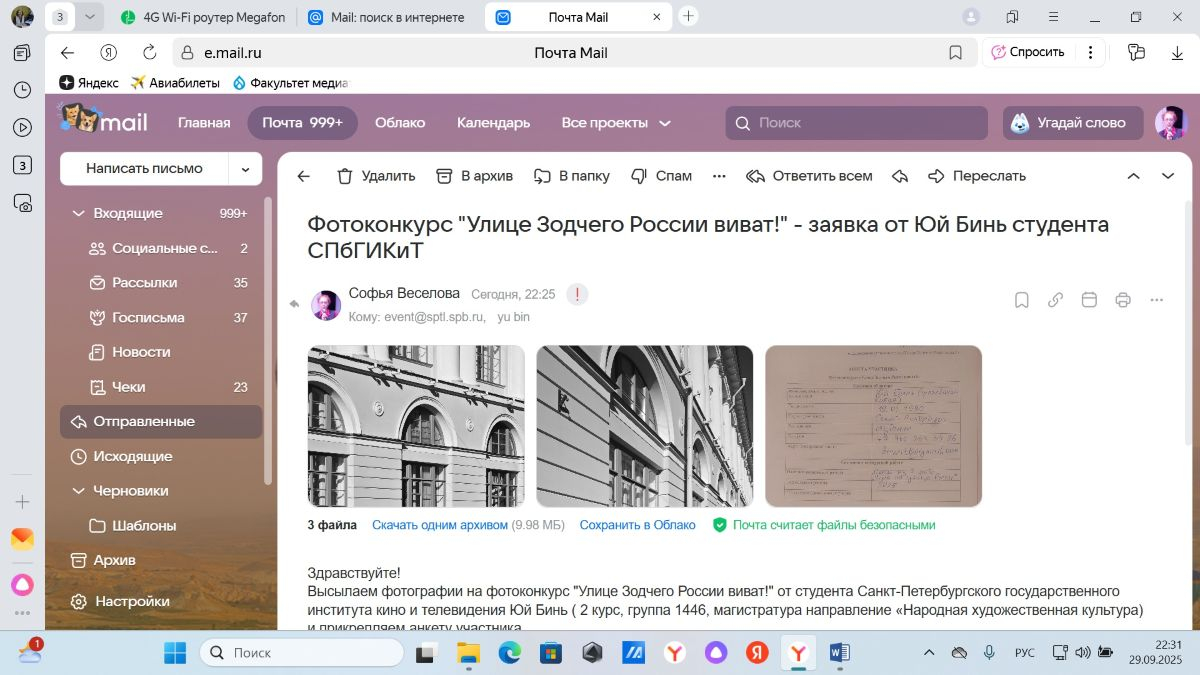Toggle page bookmark in the address bar
The image size is (1200, 675).
(x=955, y=53)
